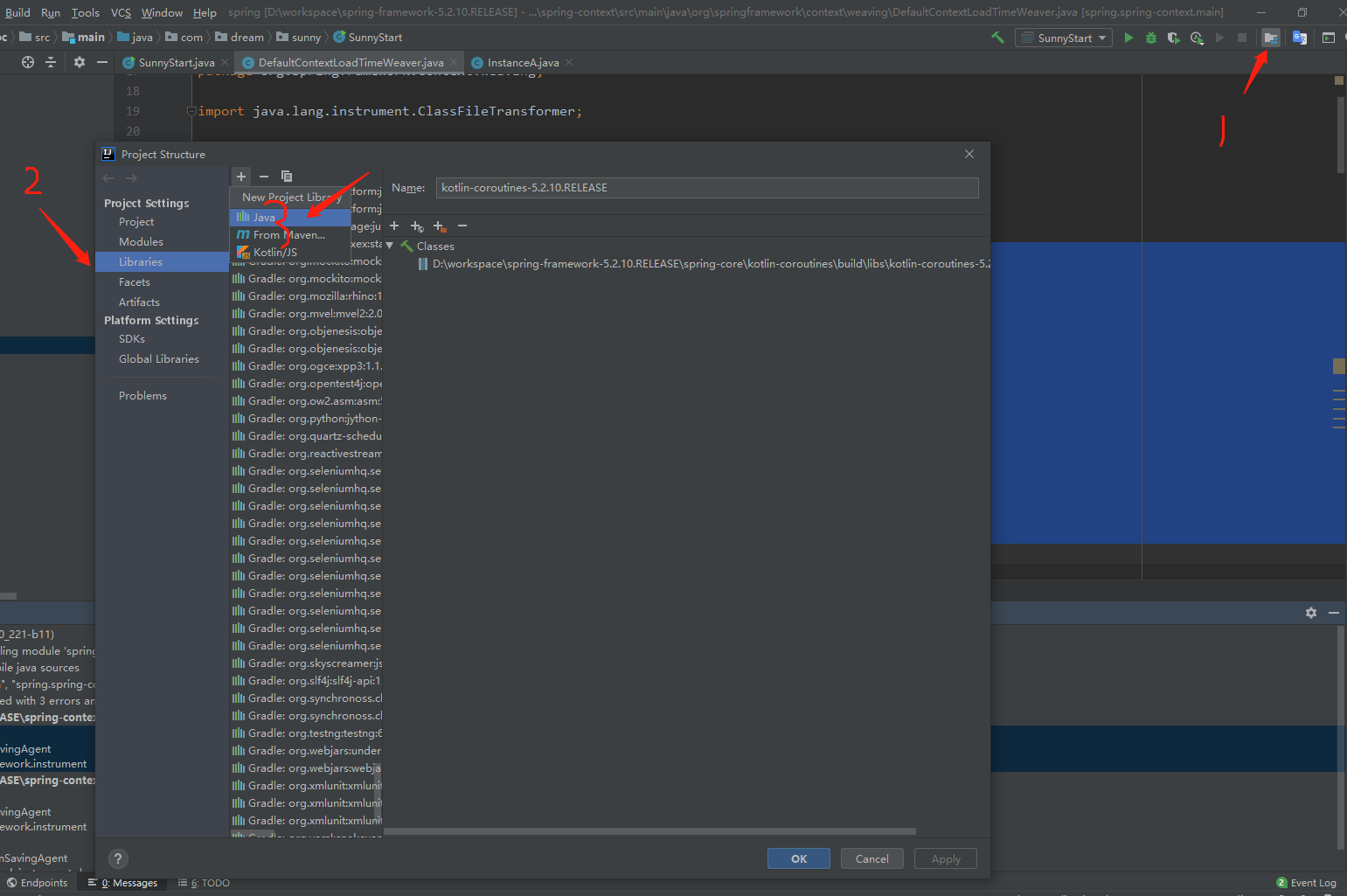The height and width of the screenshot is (896, 1347).
Task: Select Project under Project Settings
Action: click(136, 221)
